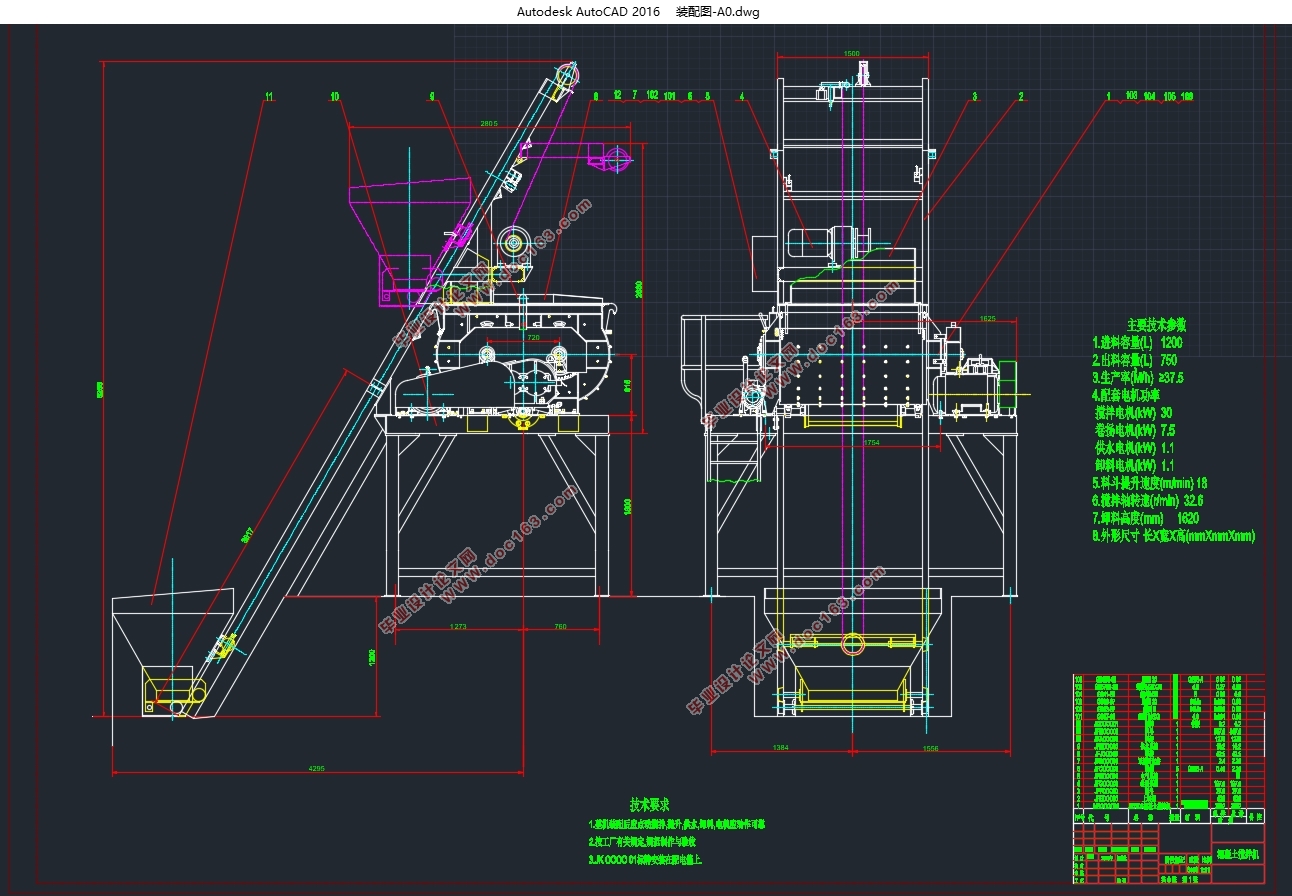Click the line 1.进料容量(L) 1200

point(1139,342)
